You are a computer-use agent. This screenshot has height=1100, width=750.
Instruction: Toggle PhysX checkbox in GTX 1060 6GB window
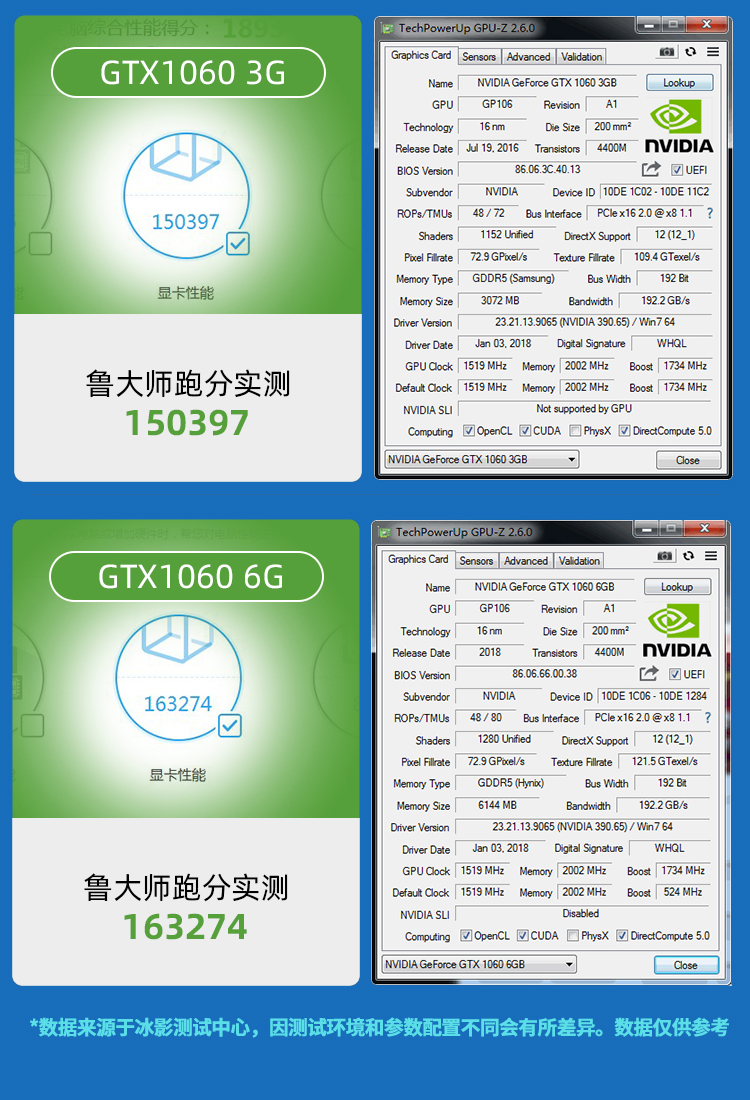(573, 935)
